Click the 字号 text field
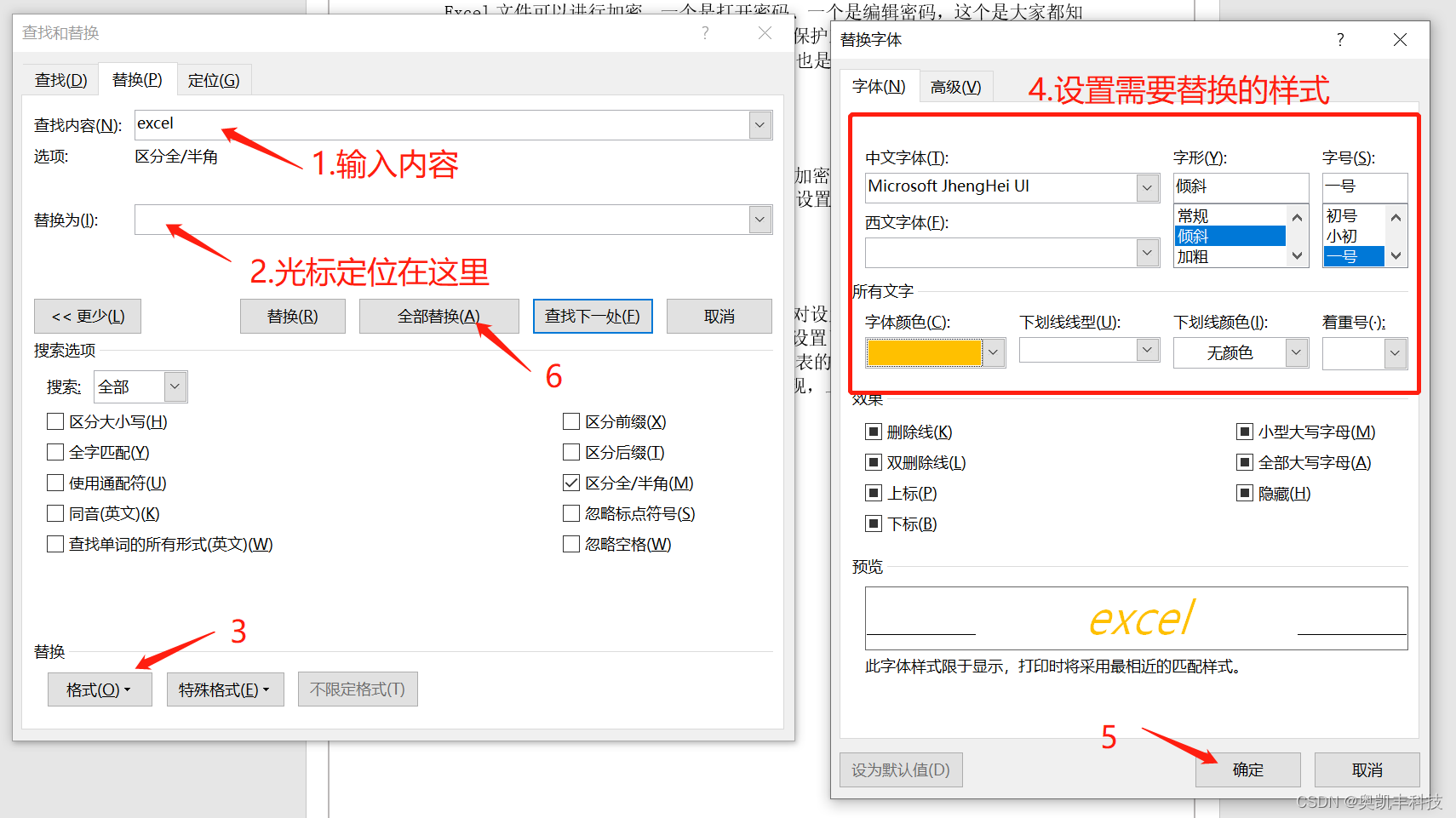Screen dimensions: 1456x818 pos(1365,186)
